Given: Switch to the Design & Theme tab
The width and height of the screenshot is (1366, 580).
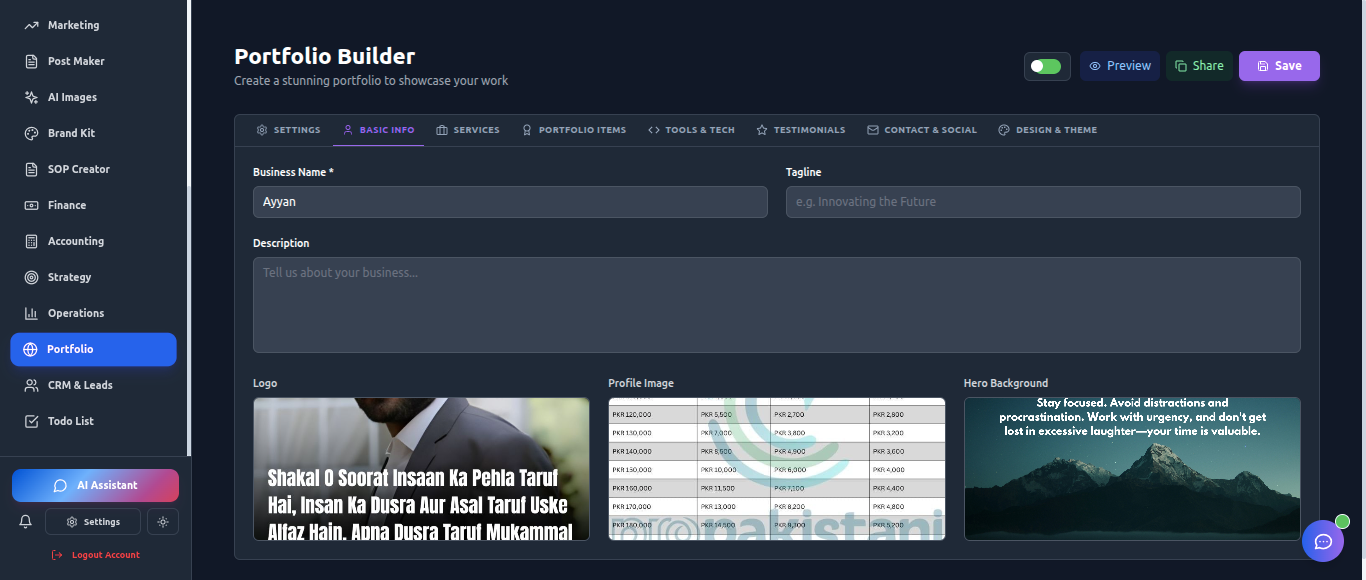Looking at the screenshot, I should [x=1047, y=129].
